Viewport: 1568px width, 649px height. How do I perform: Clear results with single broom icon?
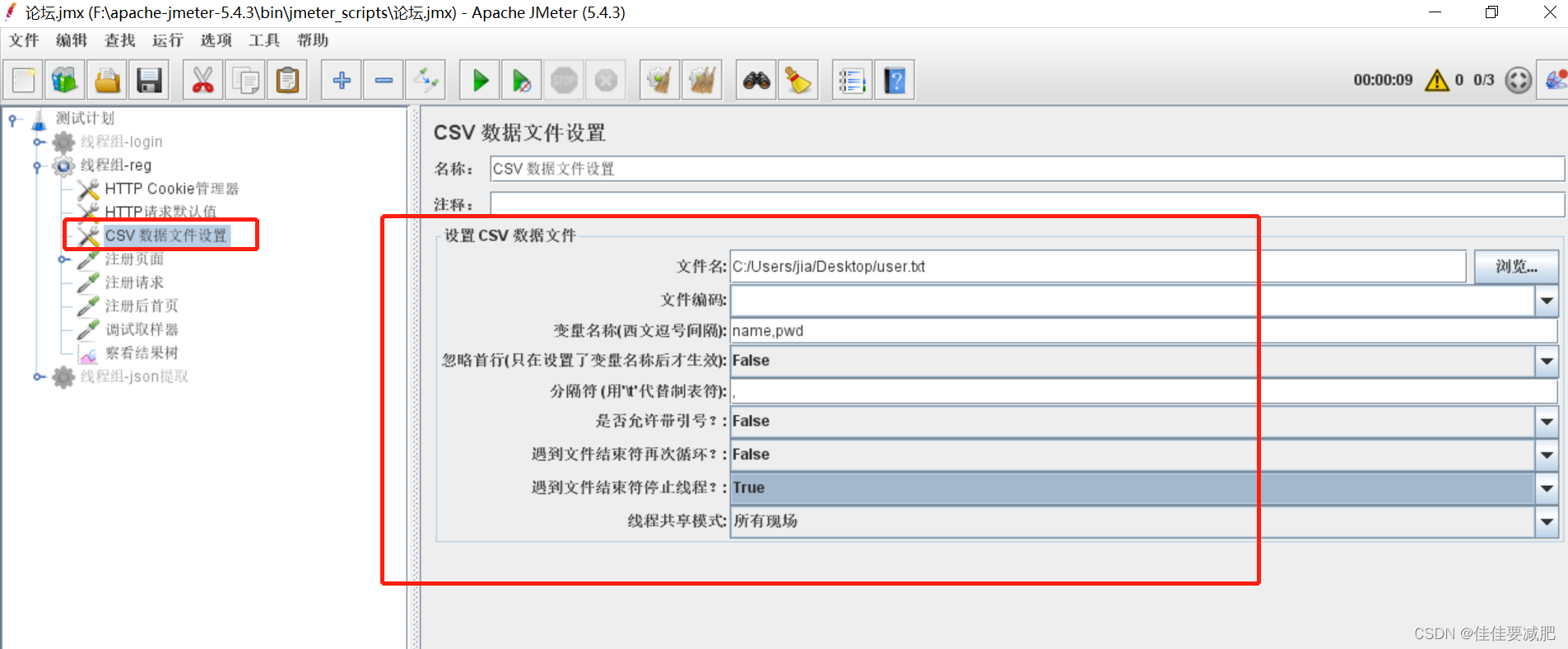[x=660, y=80]
